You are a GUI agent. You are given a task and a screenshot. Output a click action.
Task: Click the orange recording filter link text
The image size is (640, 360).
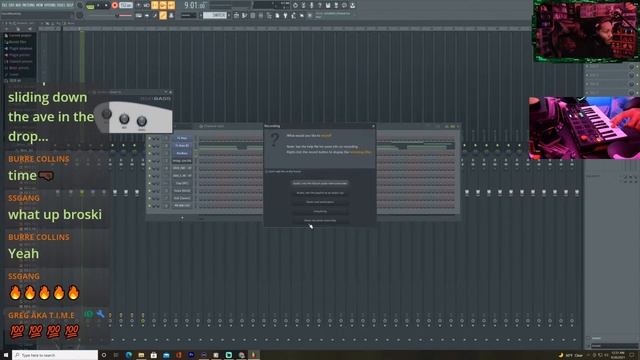(x=361, y=152)
